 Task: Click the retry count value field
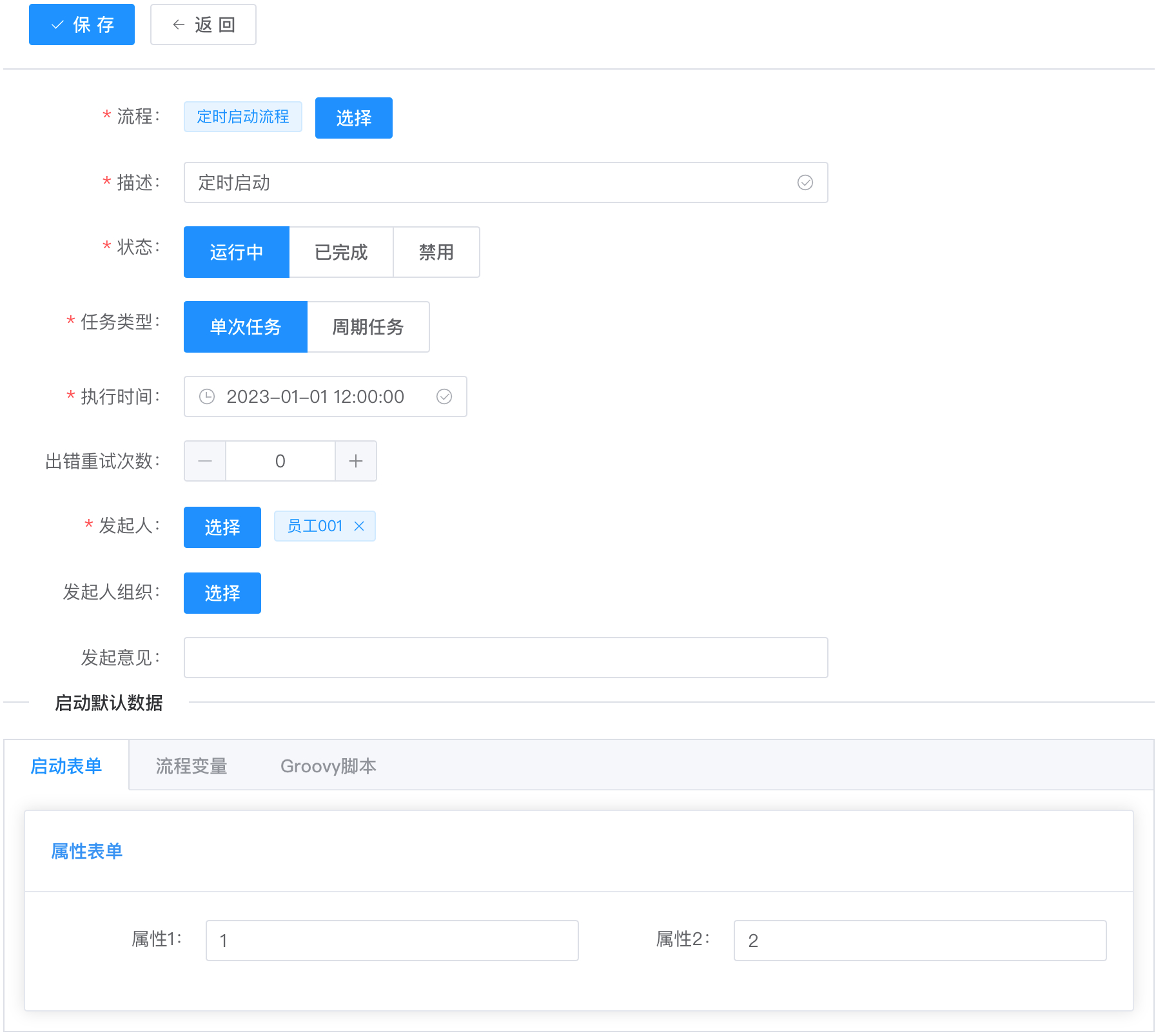[x=280, y=461]
